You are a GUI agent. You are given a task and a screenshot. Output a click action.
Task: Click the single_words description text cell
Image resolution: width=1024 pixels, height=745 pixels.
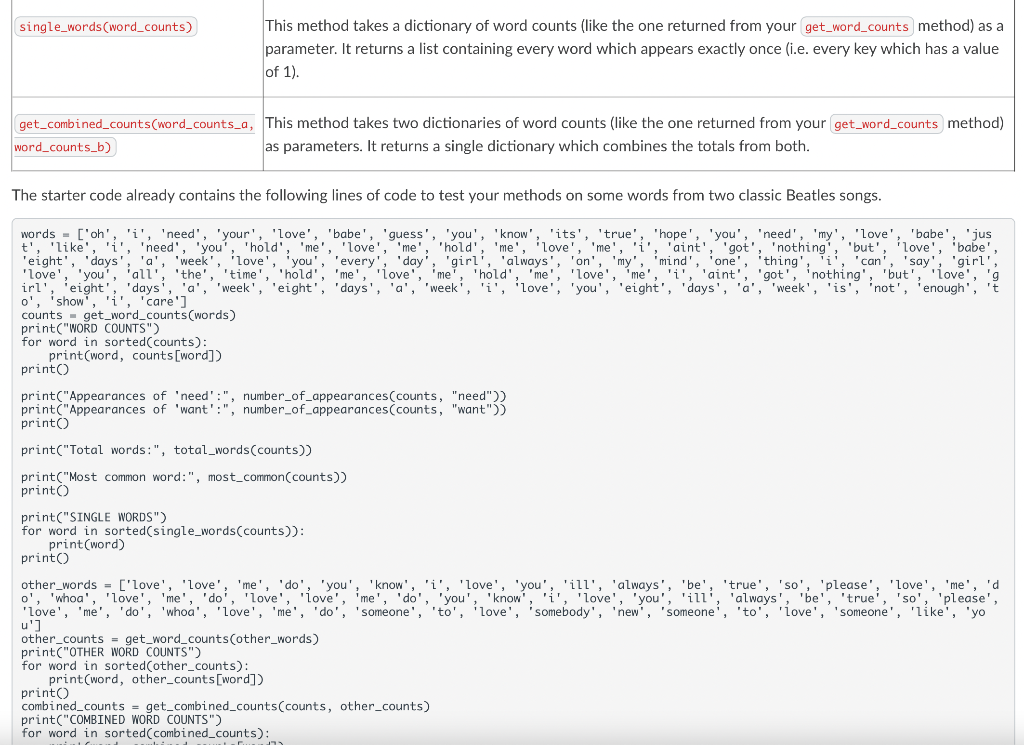tap(630, 48)
